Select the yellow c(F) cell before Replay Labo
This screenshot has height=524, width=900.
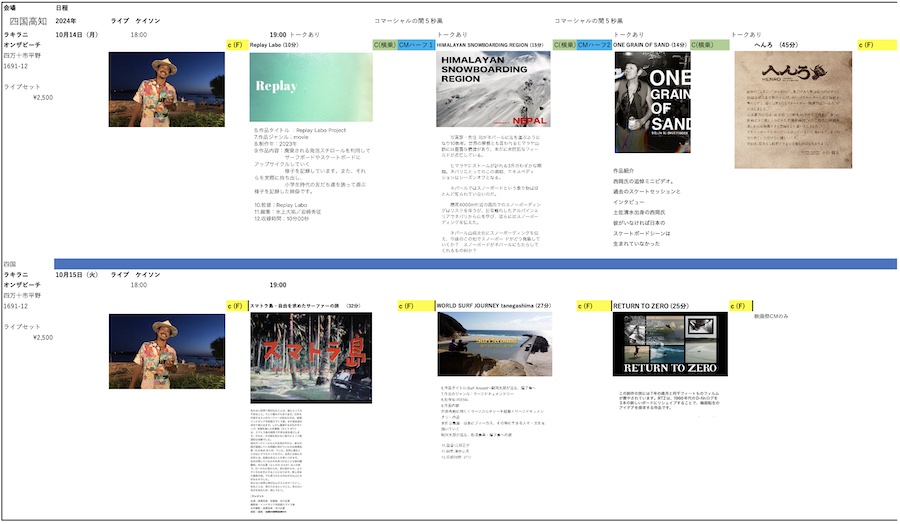click(x=236, y=45)
